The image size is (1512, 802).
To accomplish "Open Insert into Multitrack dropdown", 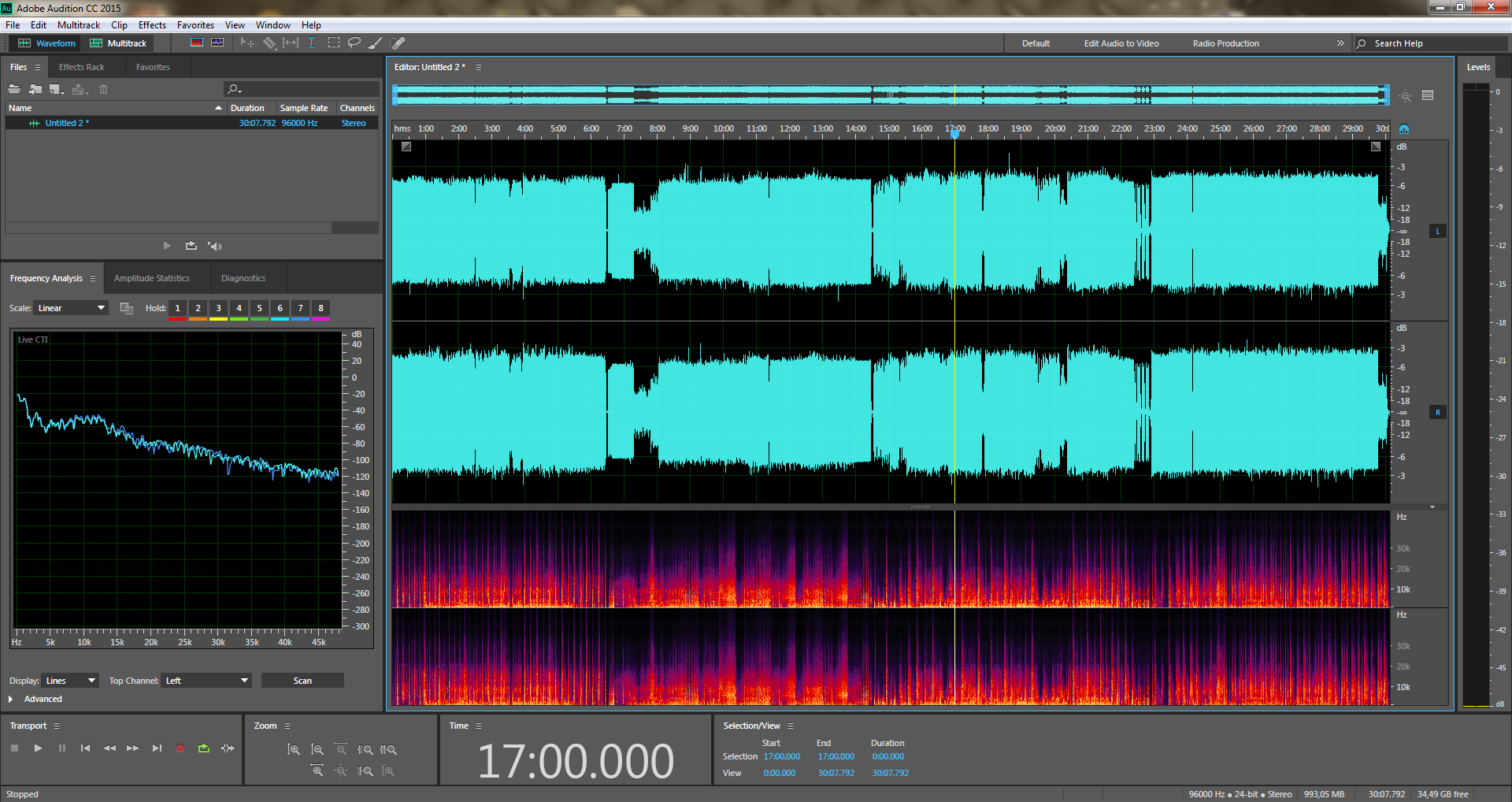I will (80, 89).
